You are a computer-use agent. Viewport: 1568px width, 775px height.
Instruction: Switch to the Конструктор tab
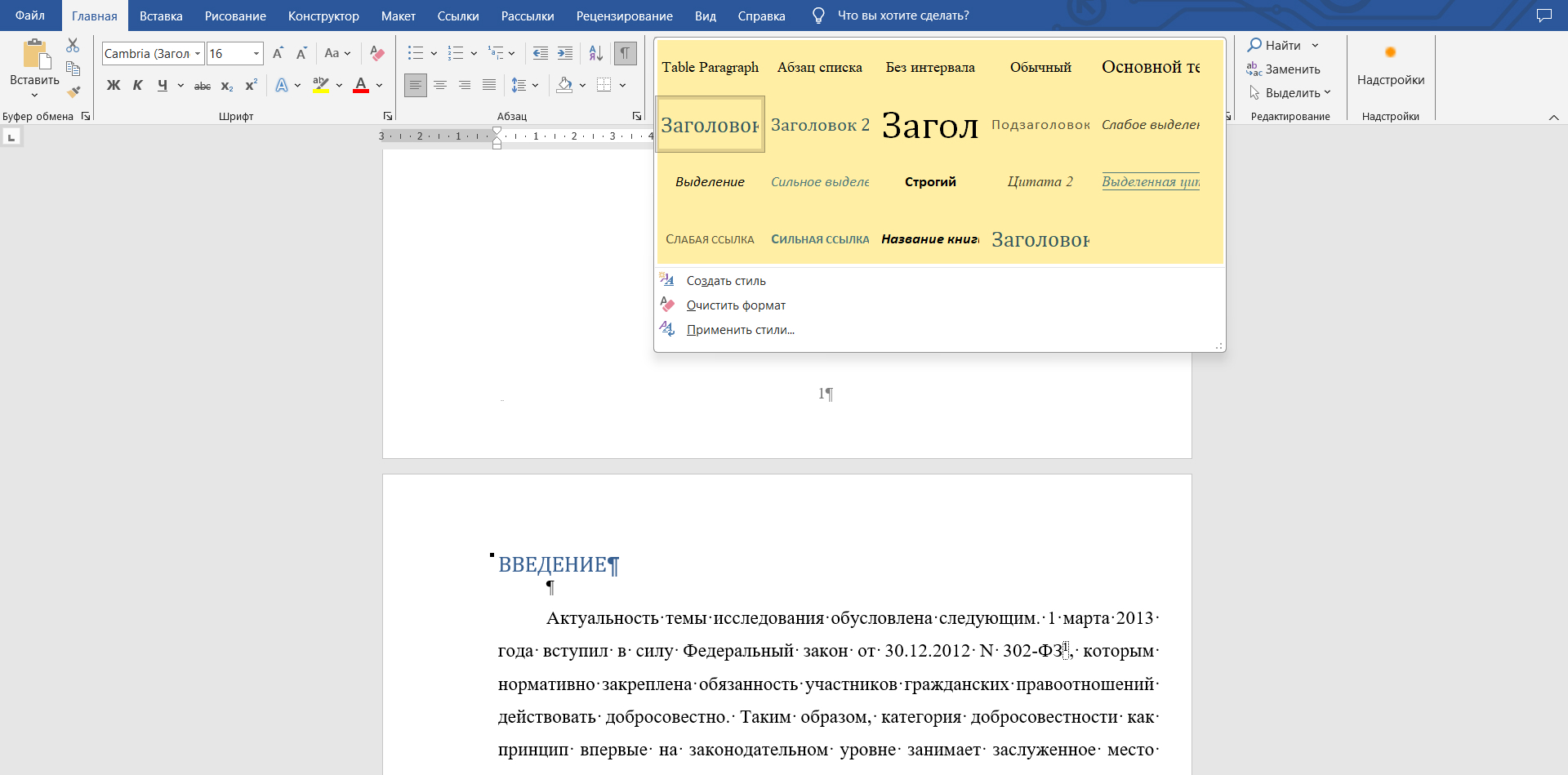pyautogui.click(x=323, y=16)
